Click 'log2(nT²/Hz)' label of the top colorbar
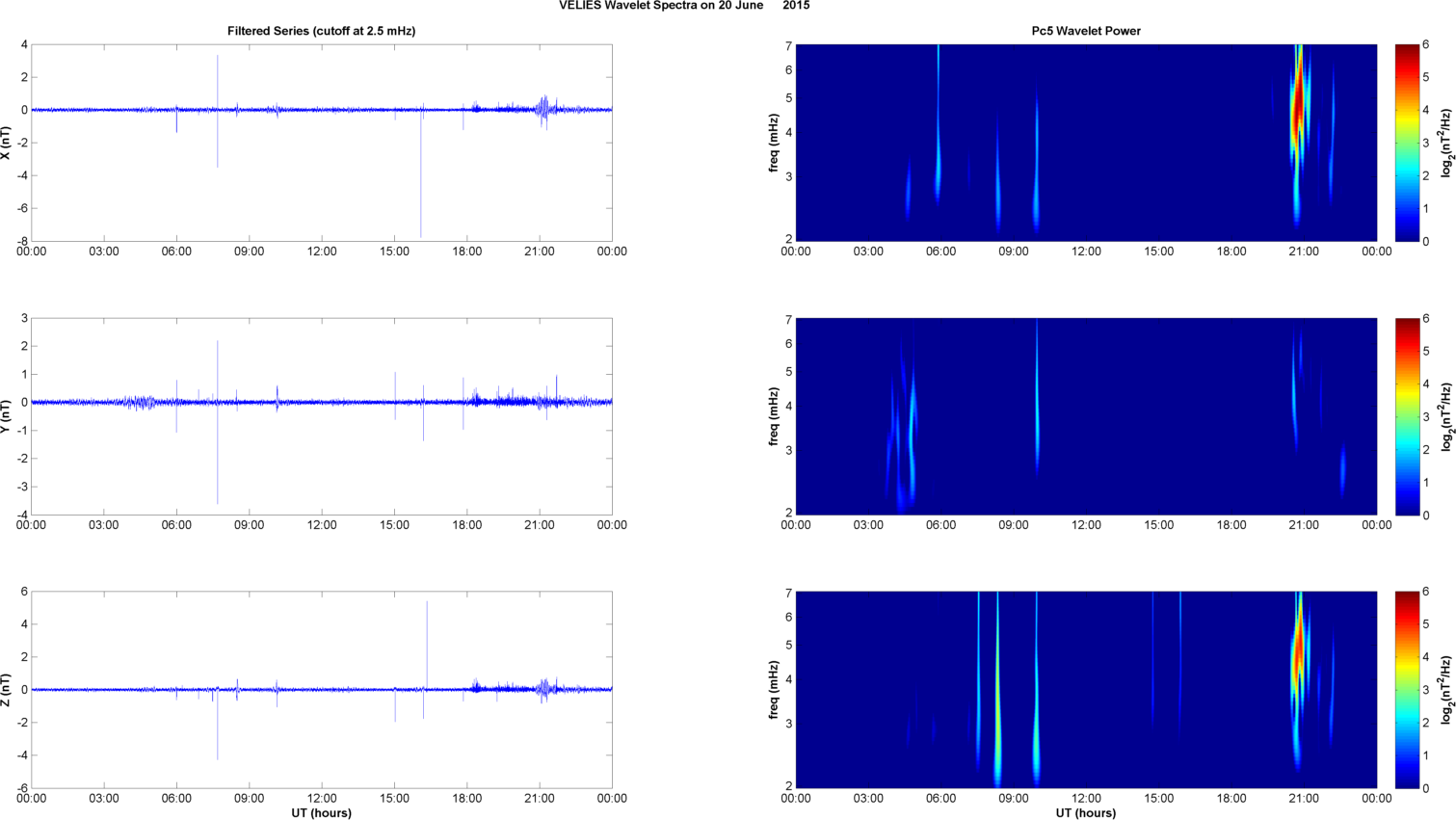Viewport: 1456px width, 820px height. click(1447, 143)
